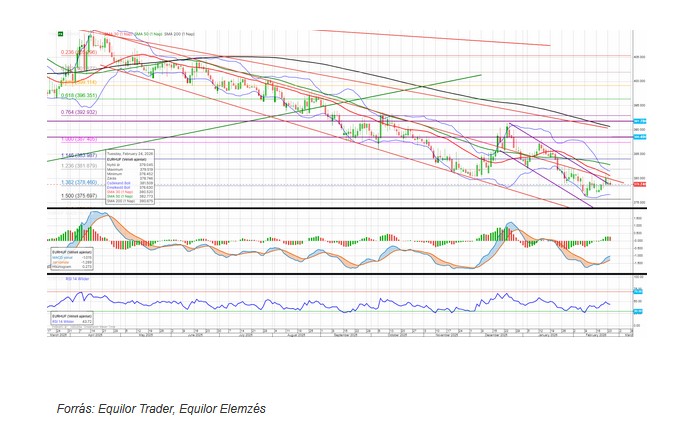Click the SMA 200 (1 Nap) legend label
Viewport: 689px width, 441px height.
tap(179, 34)
